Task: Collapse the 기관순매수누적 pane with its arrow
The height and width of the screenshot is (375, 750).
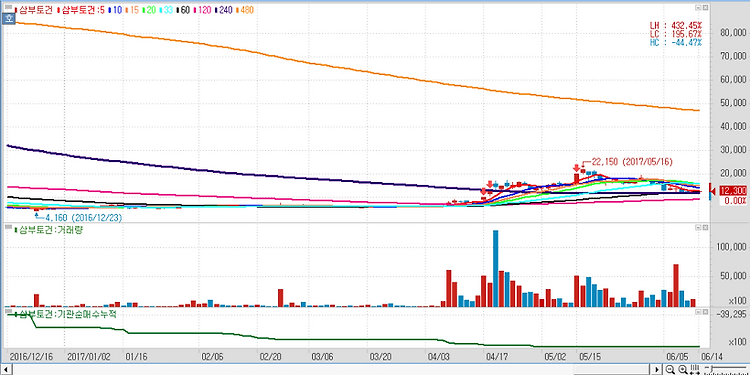Action: [697, 311]
